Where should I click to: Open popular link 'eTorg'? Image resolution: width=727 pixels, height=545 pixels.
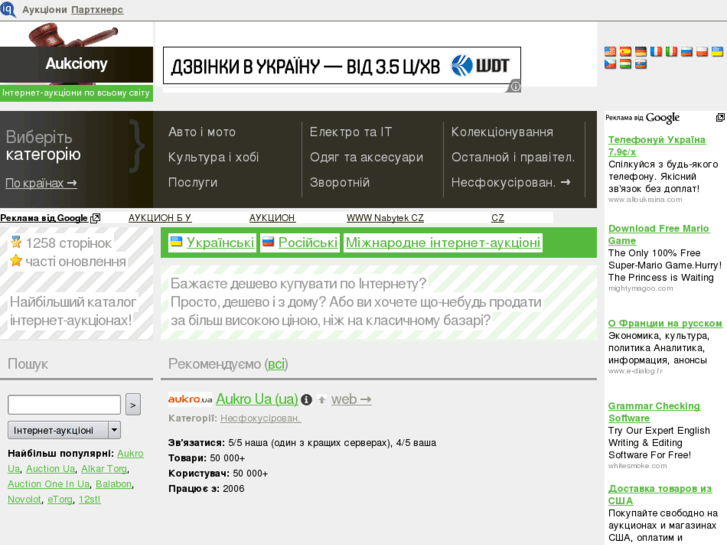60,500
